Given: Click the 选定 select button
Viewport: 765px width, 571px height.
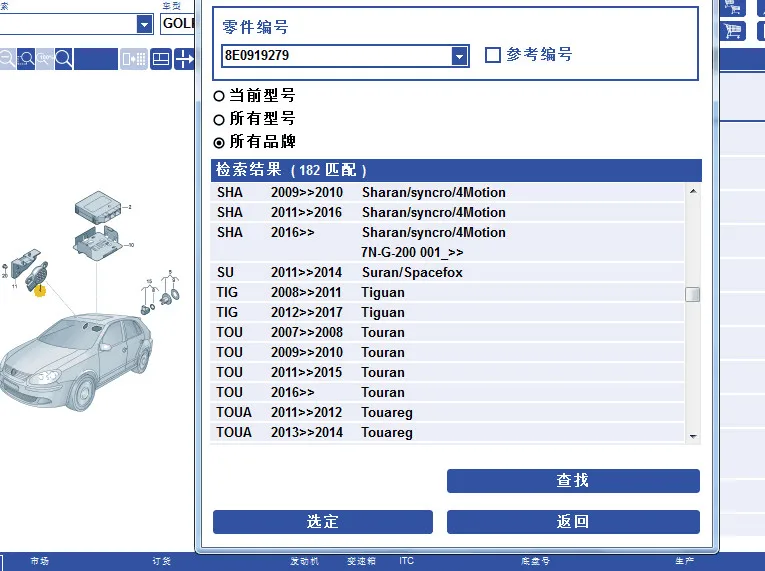Looking at the screenshot, I should (x=322, y=522).
